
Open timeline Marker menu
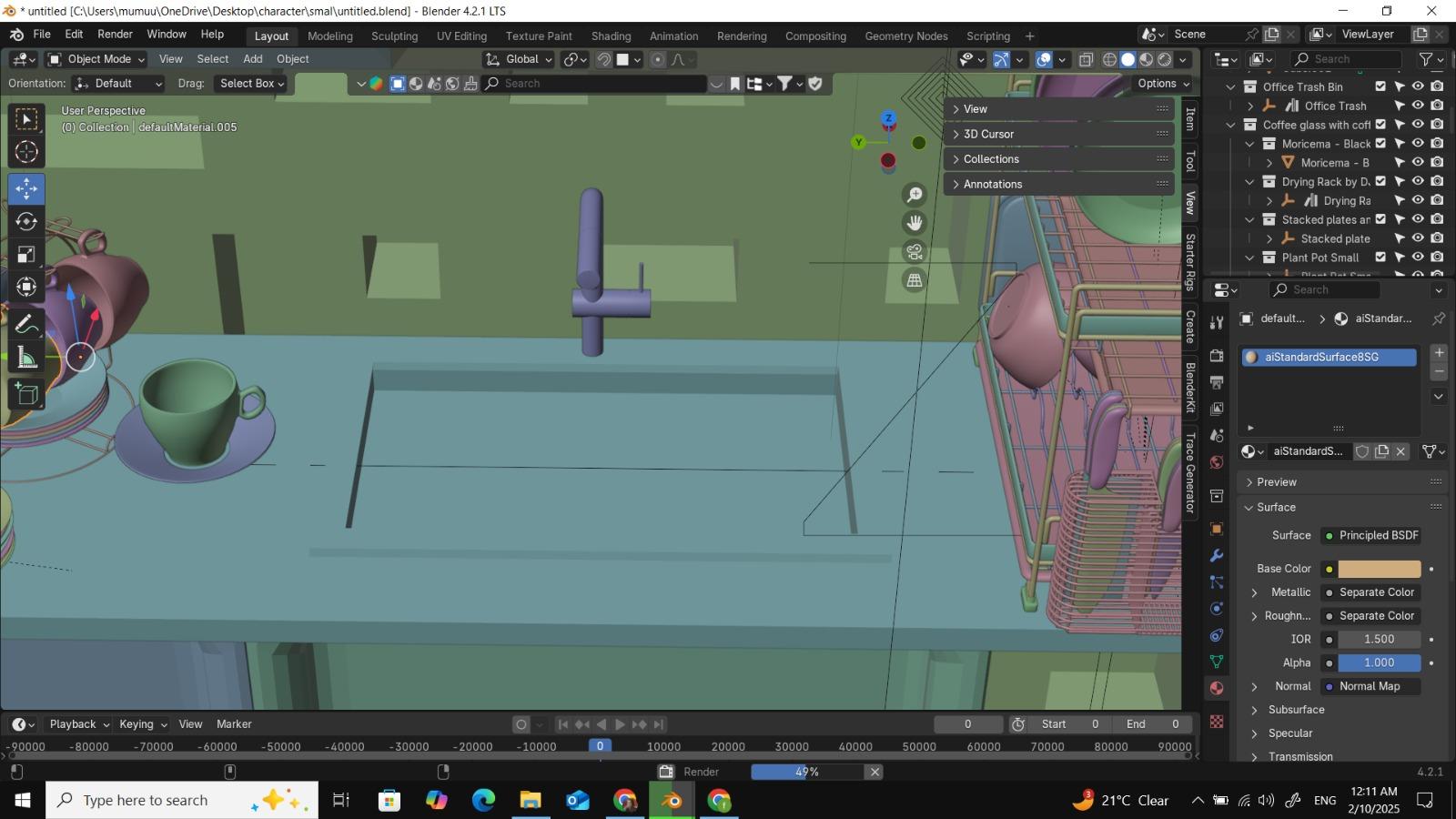click(234, 724)
